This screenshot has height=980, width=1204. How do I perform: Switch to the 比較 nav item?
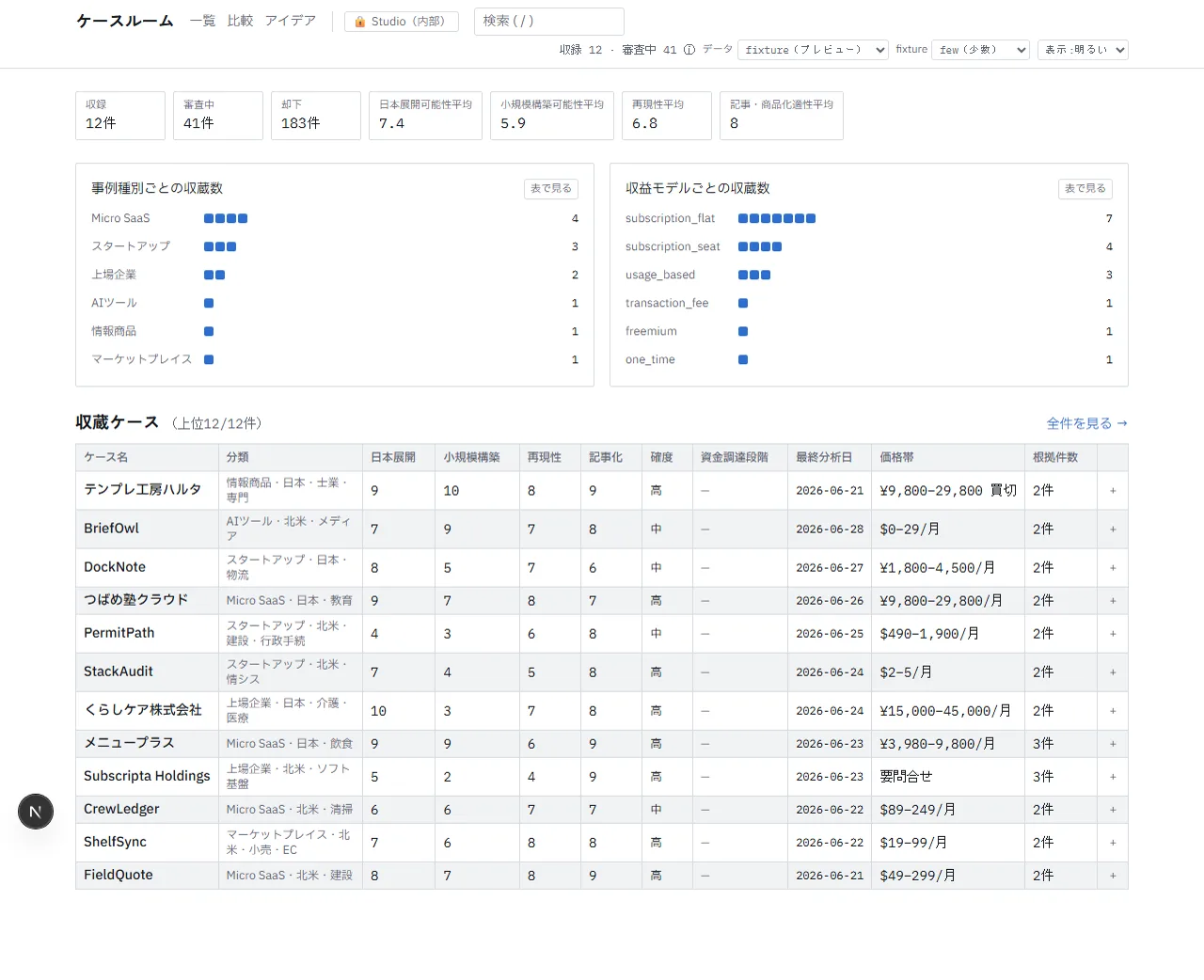pos(240,21)
